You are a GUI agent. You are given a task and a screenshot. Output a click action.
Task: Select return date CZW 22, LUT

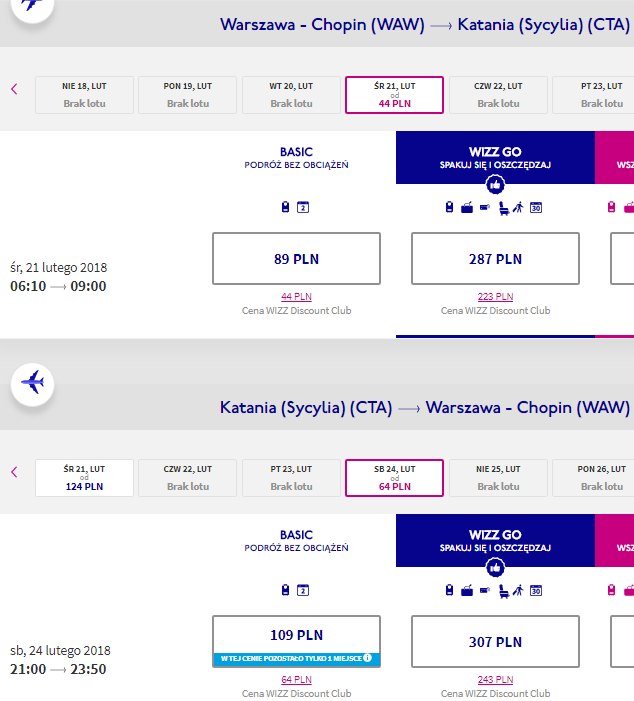tap(188, 478)
